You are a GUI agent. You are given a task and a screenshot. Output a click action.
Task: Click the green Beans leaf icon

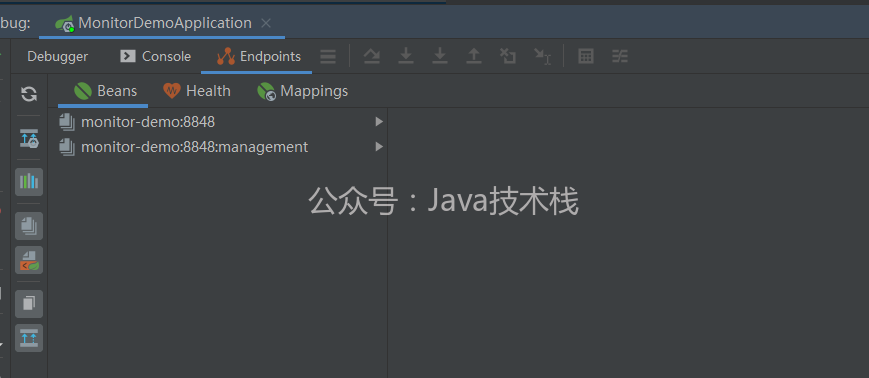83,91
